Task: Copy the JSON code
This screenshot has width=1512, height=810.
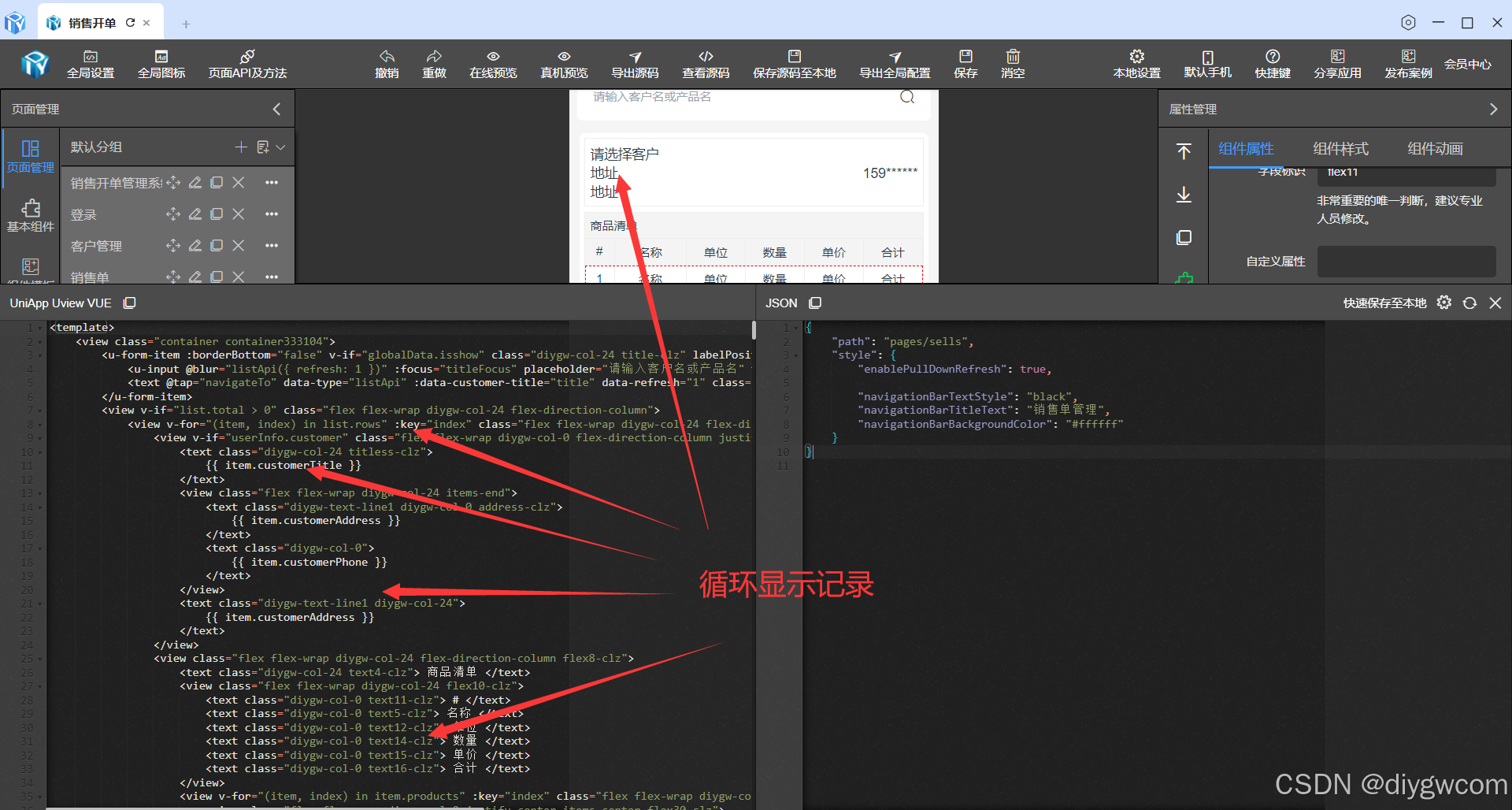Action: [816, 303]
